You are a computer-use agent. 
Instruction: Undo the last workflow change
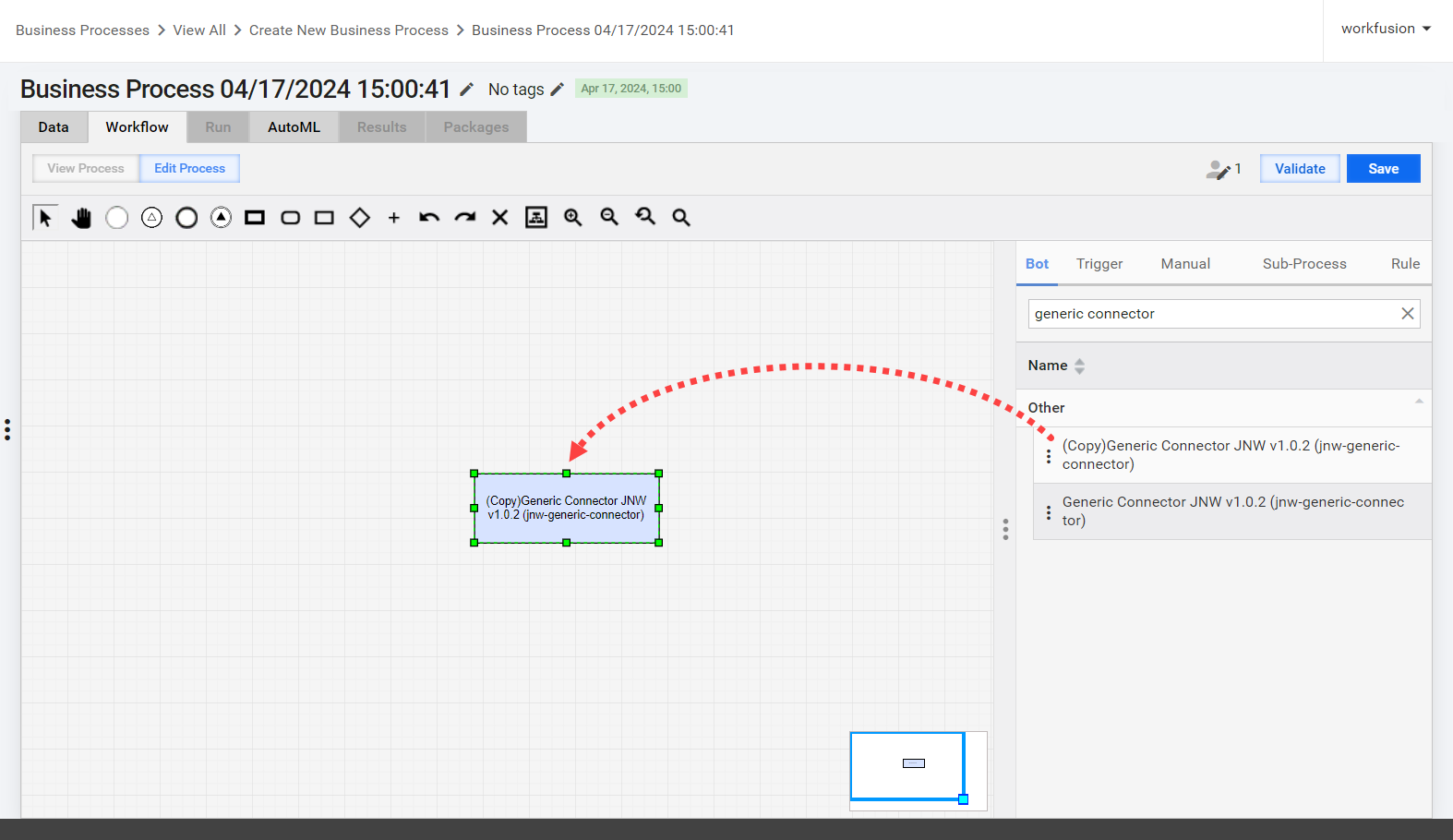click(429, 218)
